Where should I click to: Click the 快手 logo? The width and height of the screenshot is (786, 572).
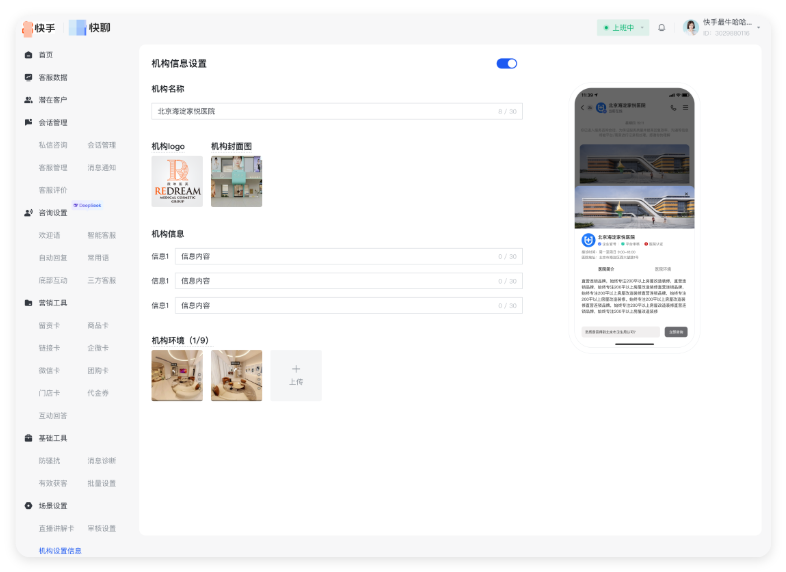[x=39, y=28]
